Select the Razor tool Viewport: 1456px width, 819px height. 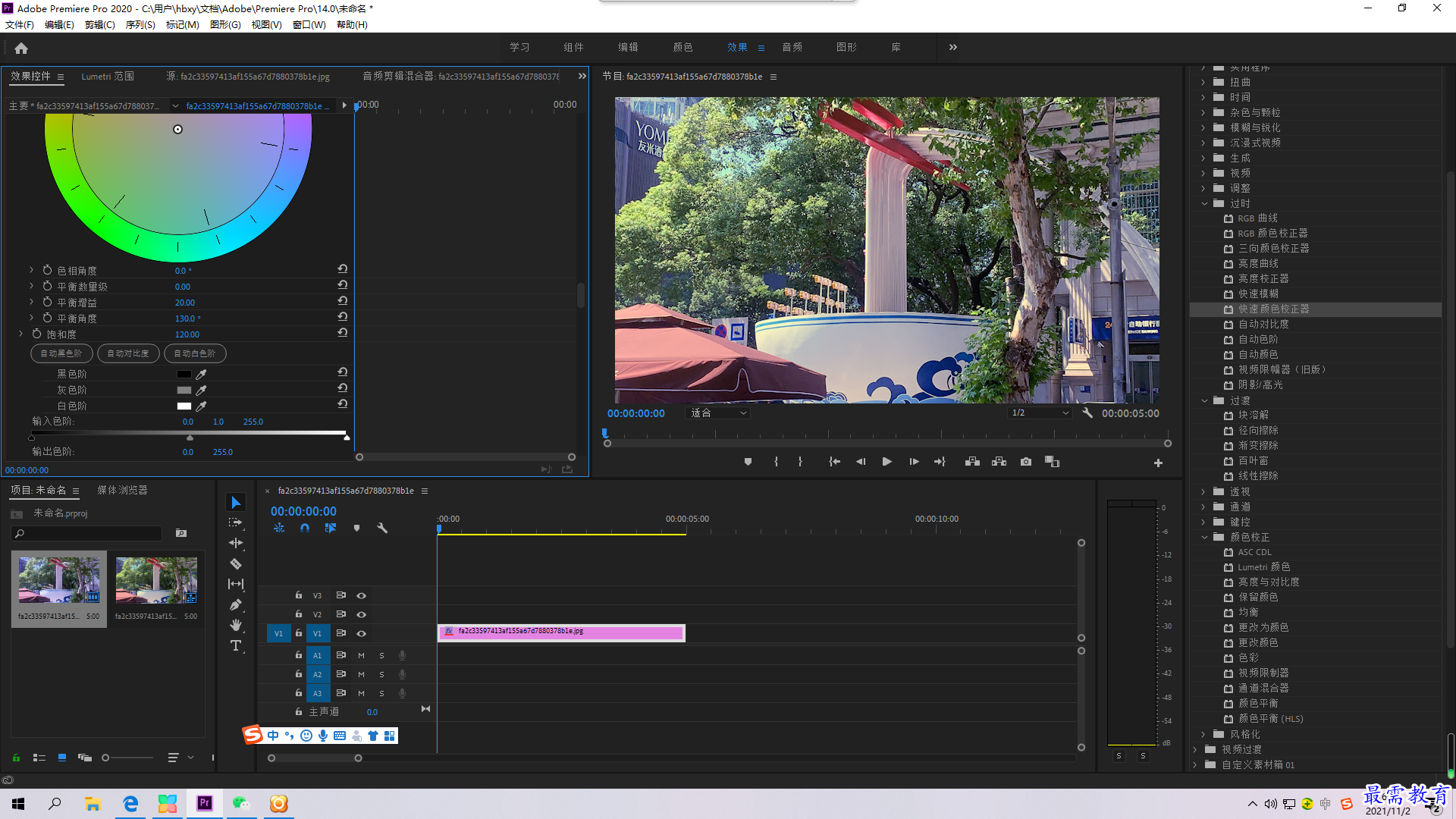point(236,563)
